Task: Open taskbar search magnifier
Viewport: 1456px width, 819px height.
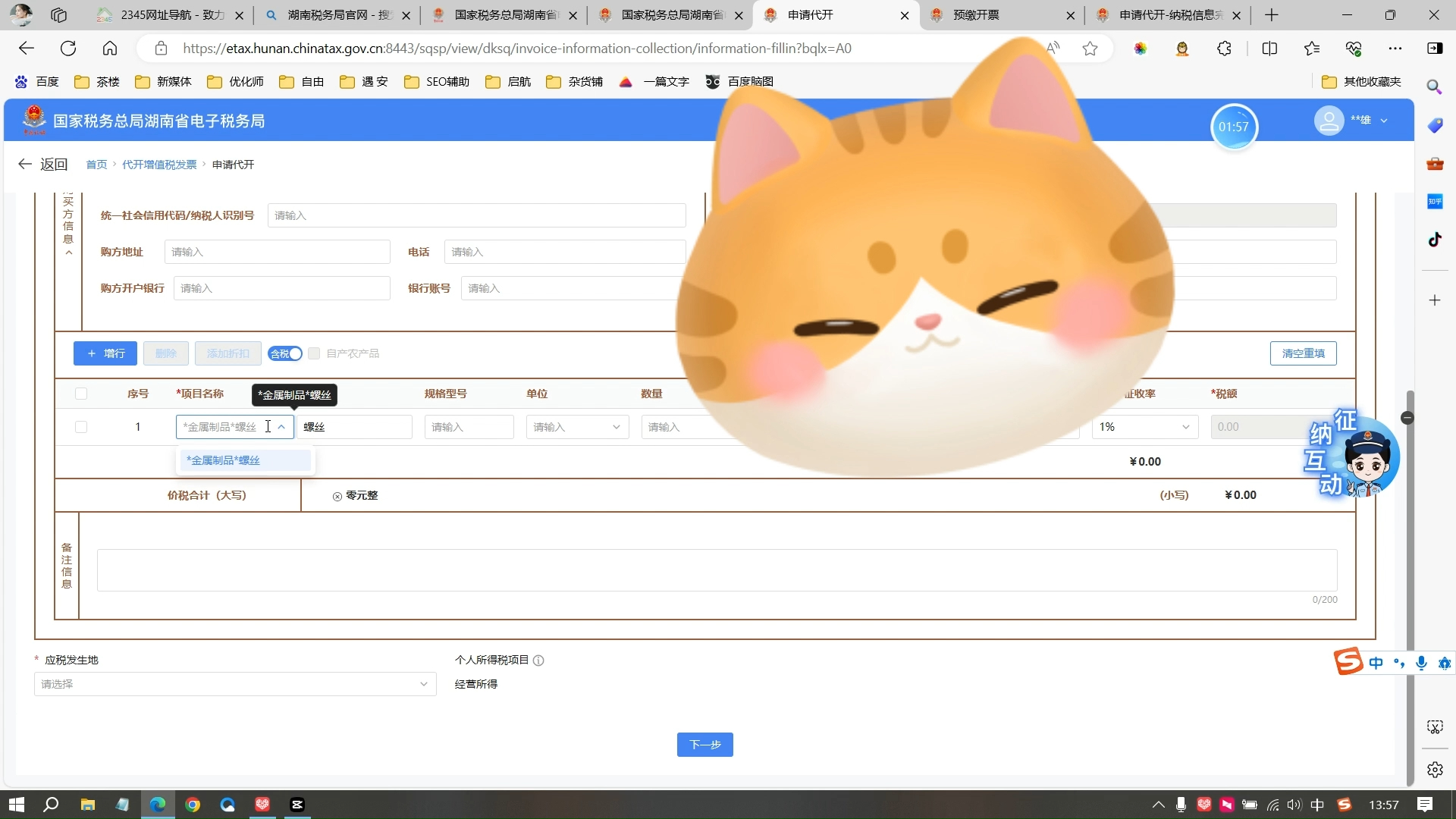Action: coord(51,805)
